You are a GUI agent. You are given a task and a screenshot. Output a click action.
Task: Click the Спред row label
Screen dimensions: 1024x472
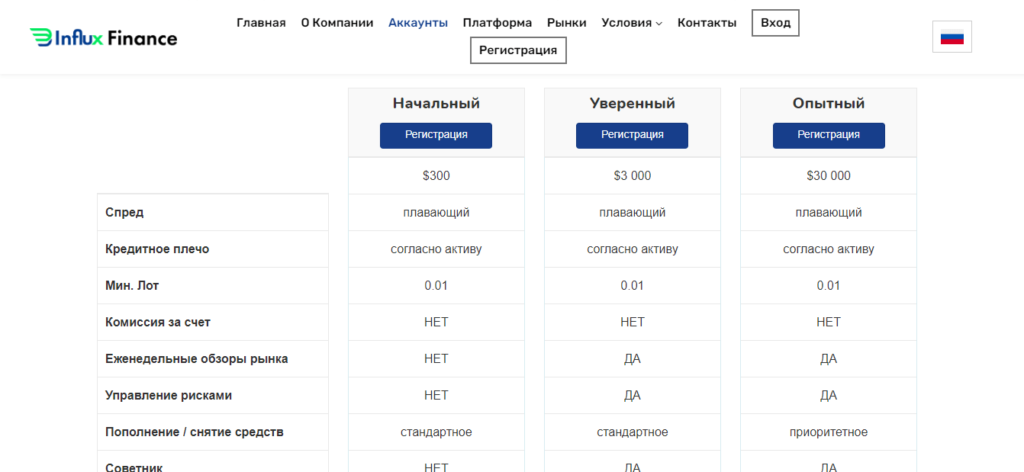(x=124, y=212)
